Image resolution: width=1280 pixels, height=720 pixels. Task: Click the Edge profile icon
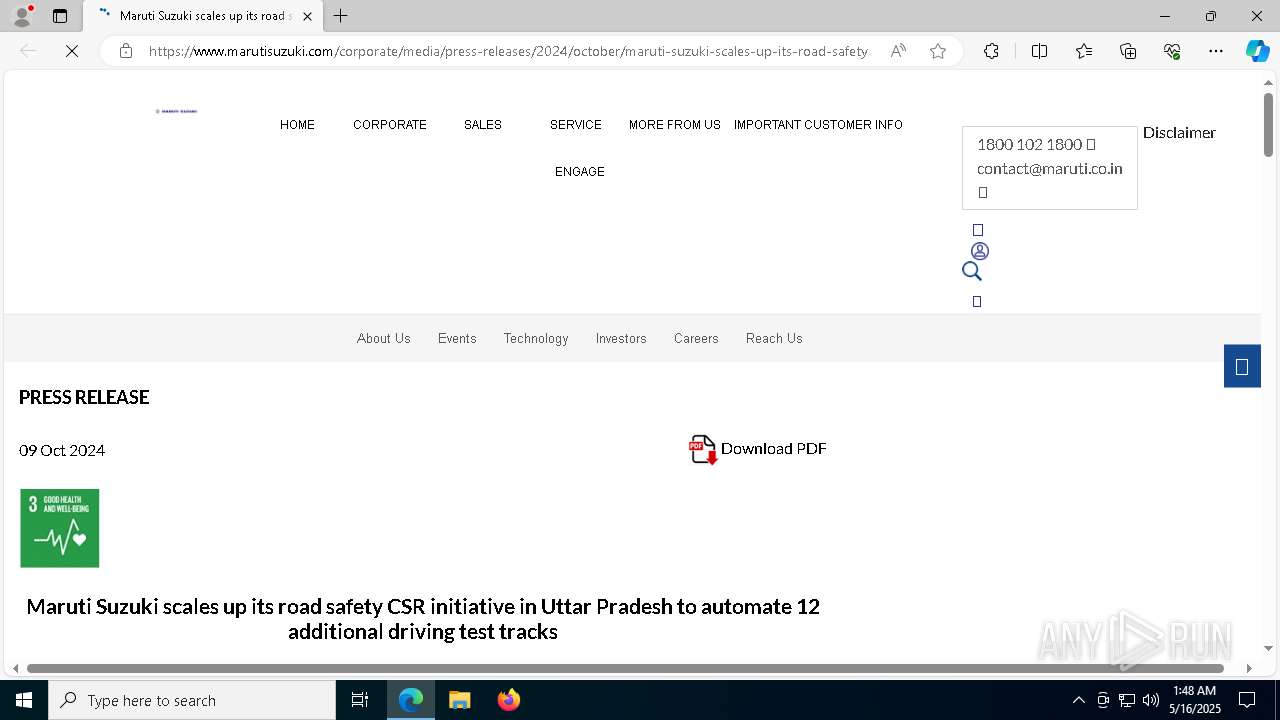tap(22, 16)
